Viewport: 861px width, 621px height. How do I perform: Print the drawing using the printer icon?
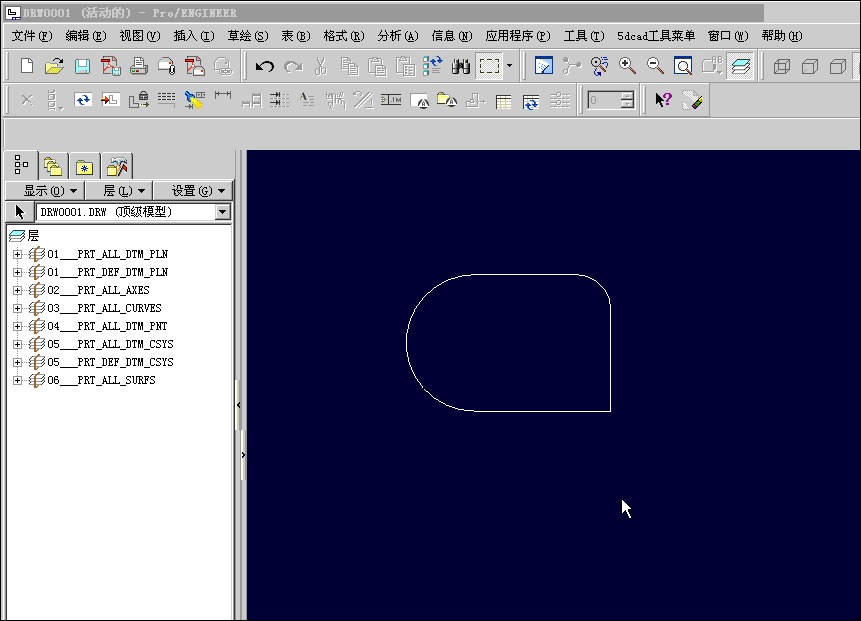(138, 66)
